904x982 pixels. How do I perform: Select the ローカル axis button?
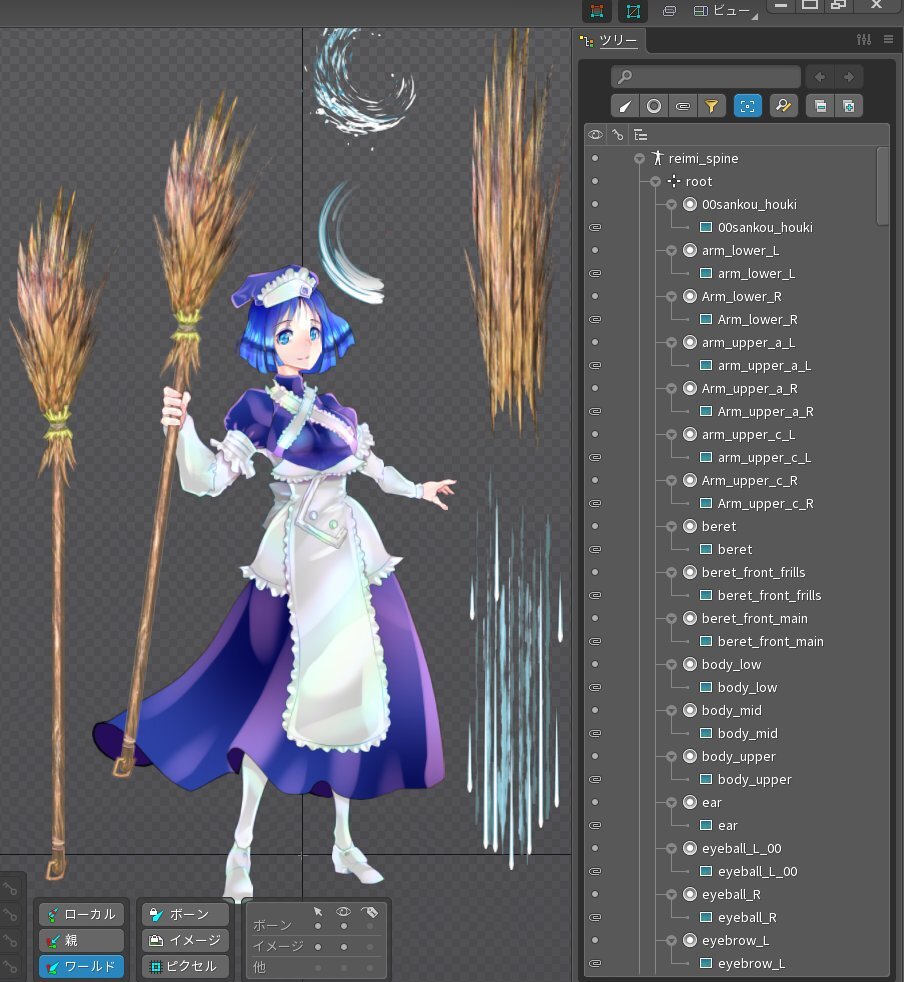pos(82,914)
